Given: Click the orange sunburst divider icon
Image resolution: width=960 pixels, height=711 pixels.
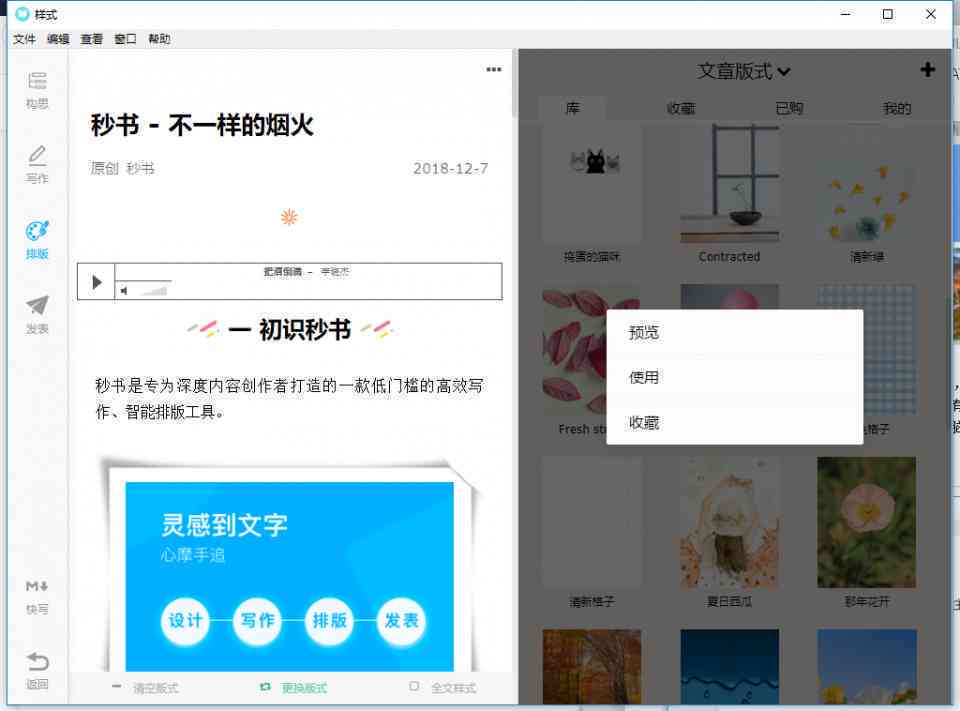Looking at the screenshot, I should (x=289, y=217).
